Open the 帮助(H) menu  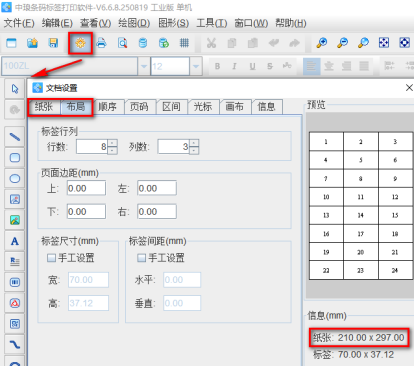tap(291, 23)
